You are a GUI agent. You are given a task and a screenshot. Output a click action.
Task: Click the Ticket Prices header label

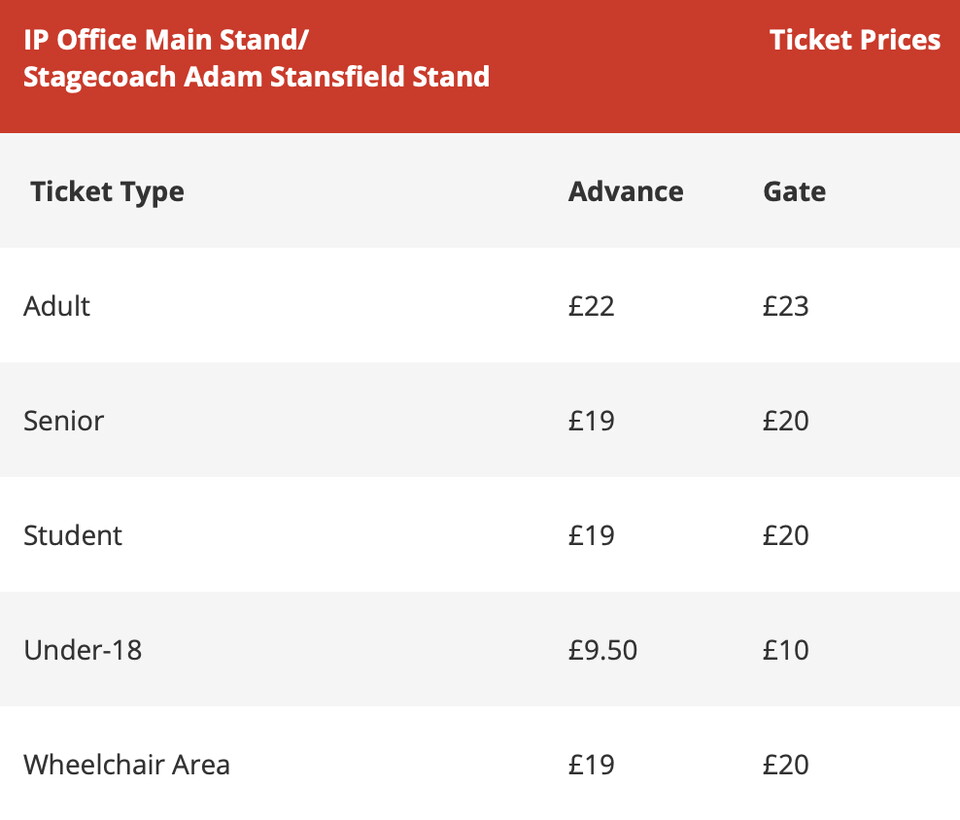pos(855,40)
